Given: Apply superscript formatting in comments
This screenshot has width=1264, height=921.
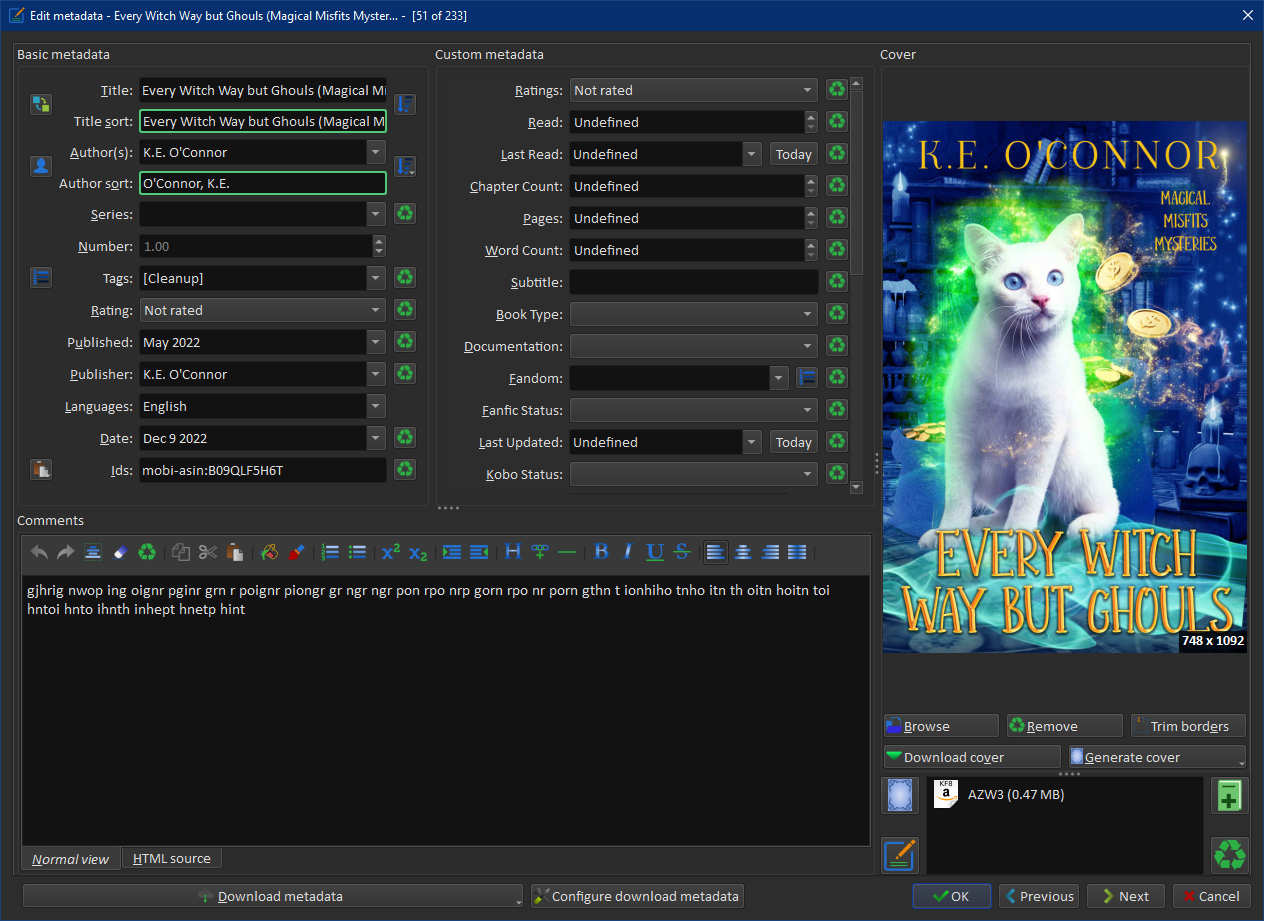Looking at the screenshot, I should 391,552.
